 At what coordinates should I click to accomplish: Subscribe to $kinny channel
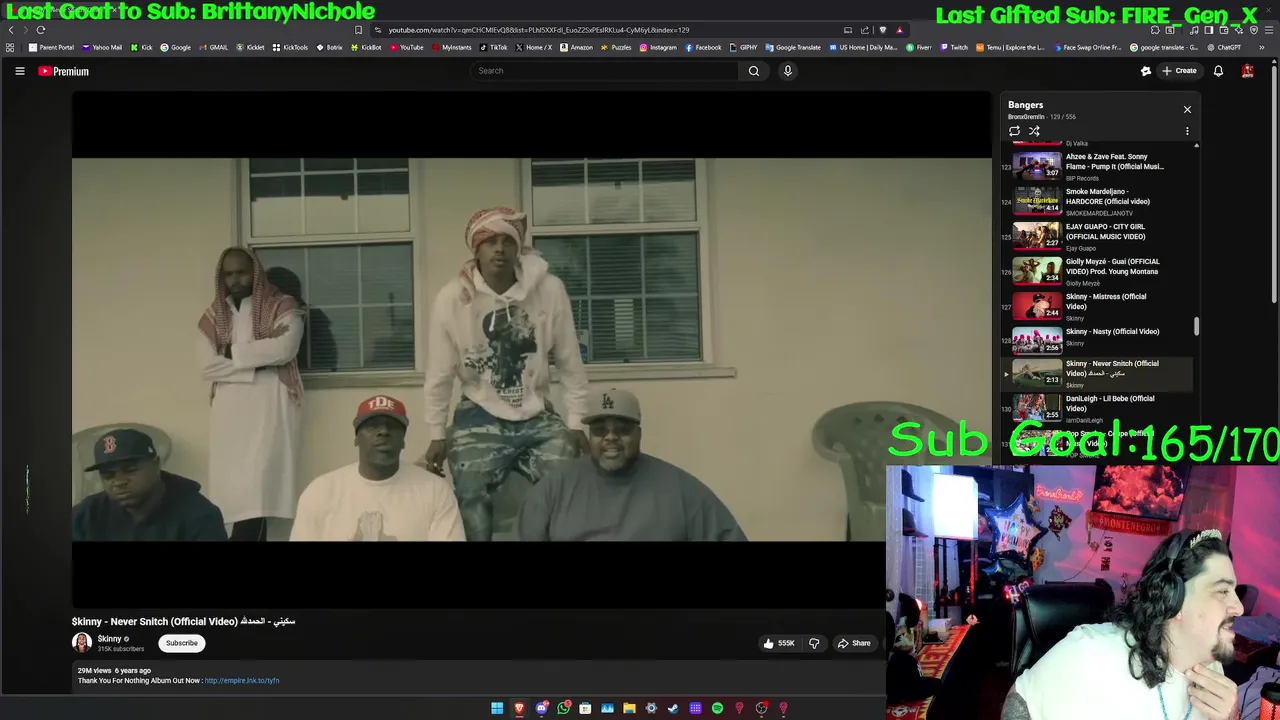click(182, 643)
